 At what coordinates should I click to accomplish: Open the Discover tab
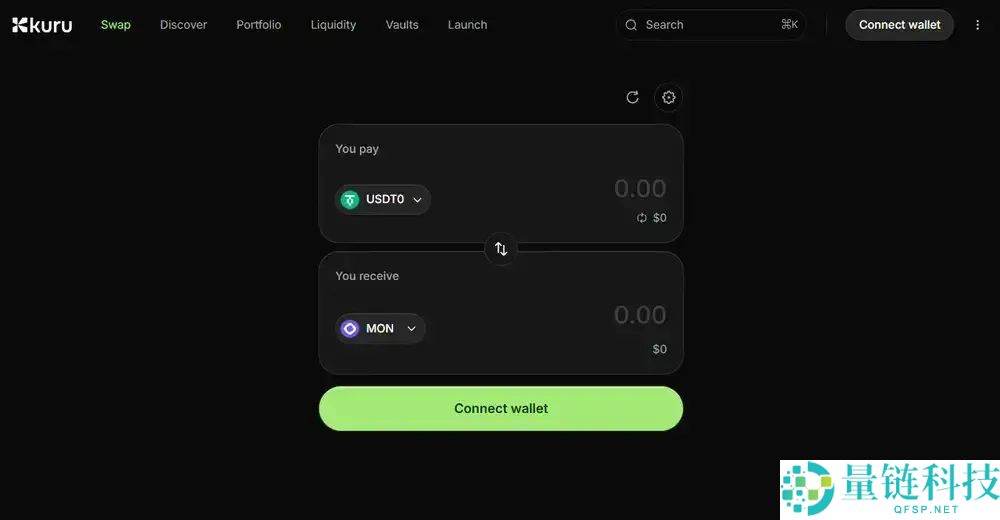point(183,25)
